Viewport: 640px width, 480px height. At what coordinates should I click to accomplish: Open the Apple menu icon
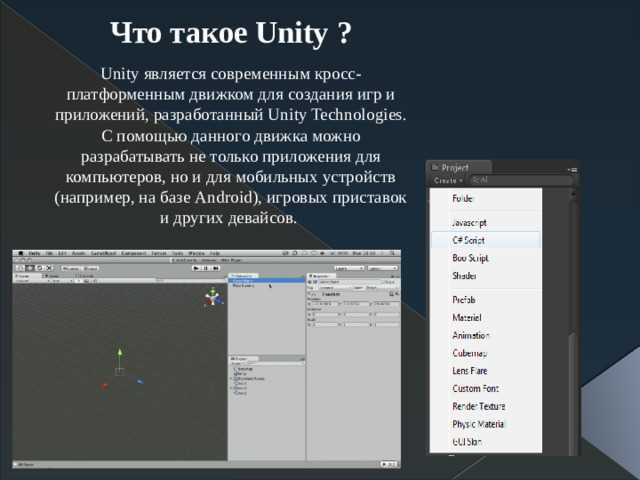tap(21, 253)
